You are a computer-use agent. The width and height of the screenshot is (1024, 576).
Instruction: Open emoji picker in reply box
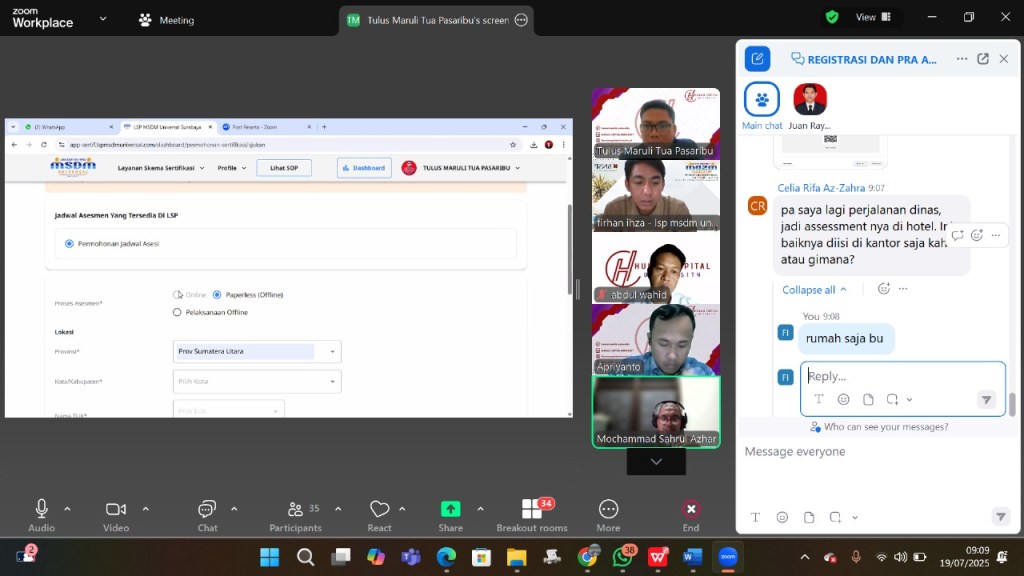pos(843,399)
